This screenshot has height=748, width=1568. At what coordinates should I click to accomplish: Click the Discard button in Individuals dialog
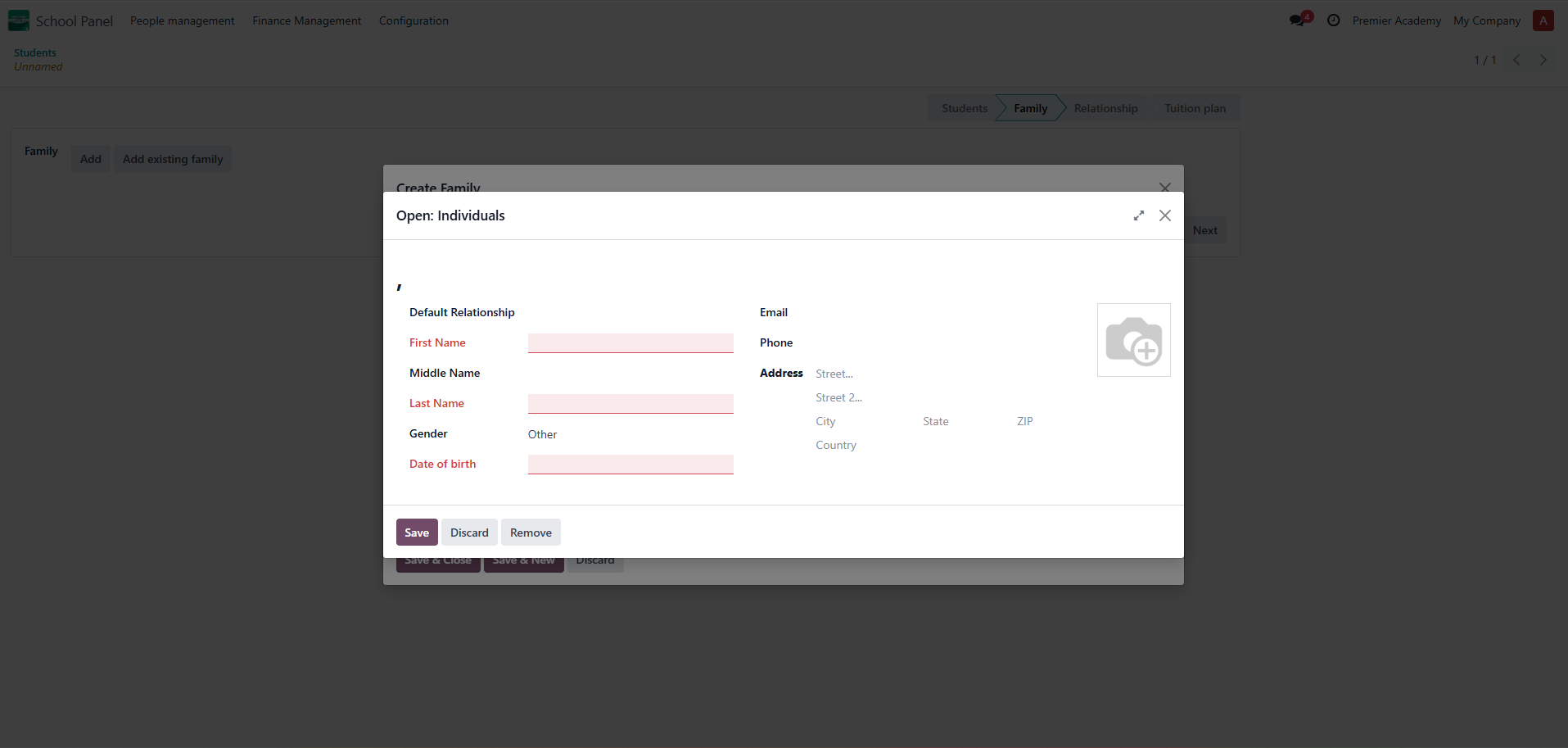tap(469, 533)
